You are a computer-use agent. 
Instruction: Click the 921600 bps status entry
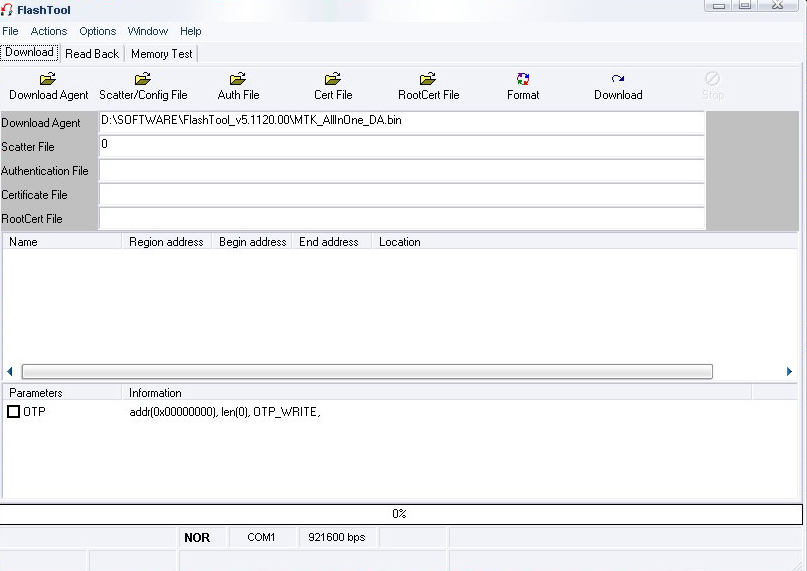click(337, 538)
